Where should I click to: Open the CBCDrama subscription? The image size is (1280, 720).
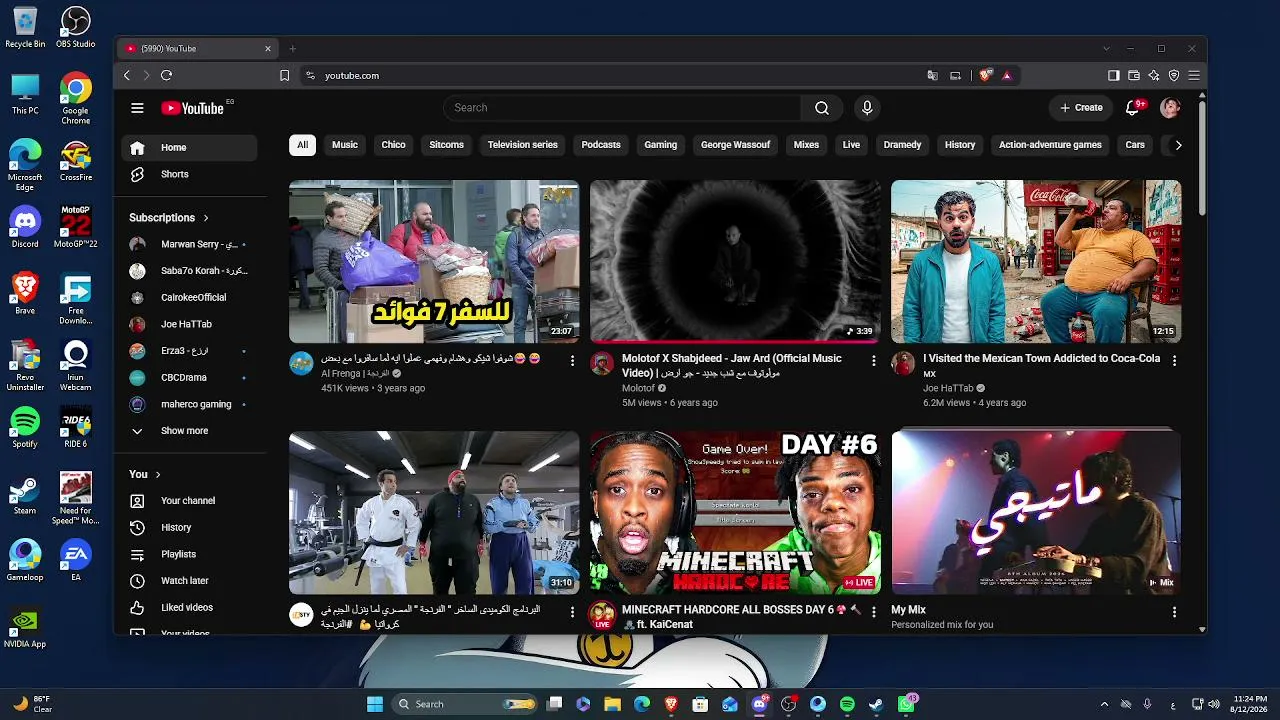click(x=189, y=378)
